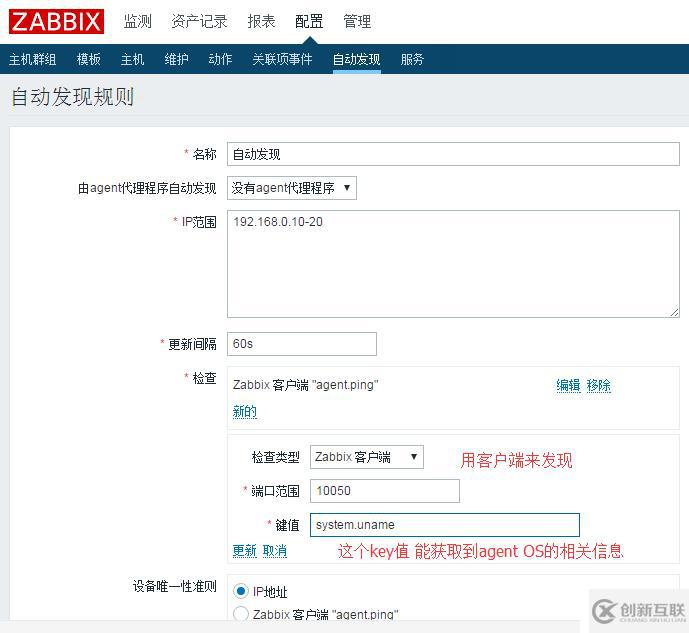Open the agent代理程序 dropdown
This screenshot has width=689, height=633.
291,188
